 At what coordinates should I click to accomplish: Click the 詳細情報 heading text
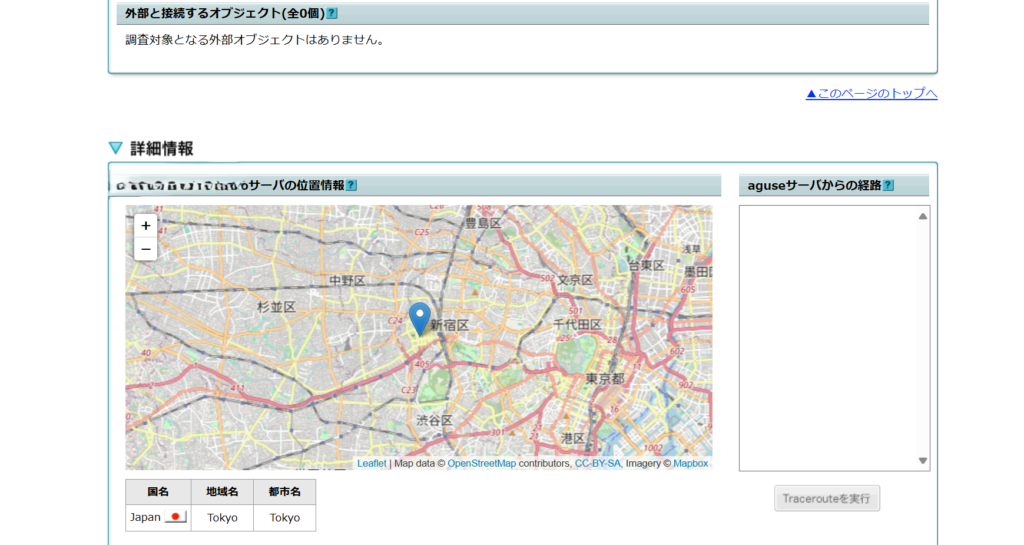click(162, 149)
